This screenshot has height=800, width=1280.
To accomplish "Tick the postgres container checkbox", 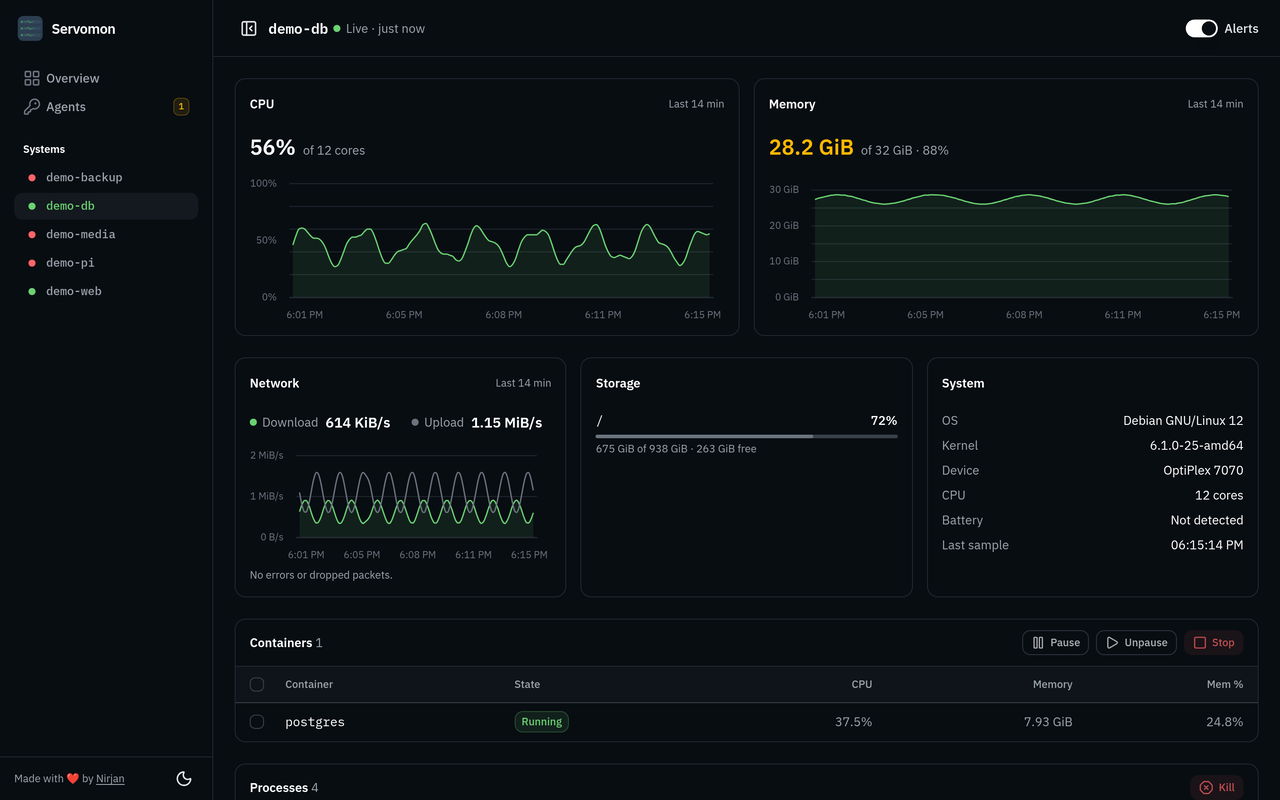I will (257, 722).
